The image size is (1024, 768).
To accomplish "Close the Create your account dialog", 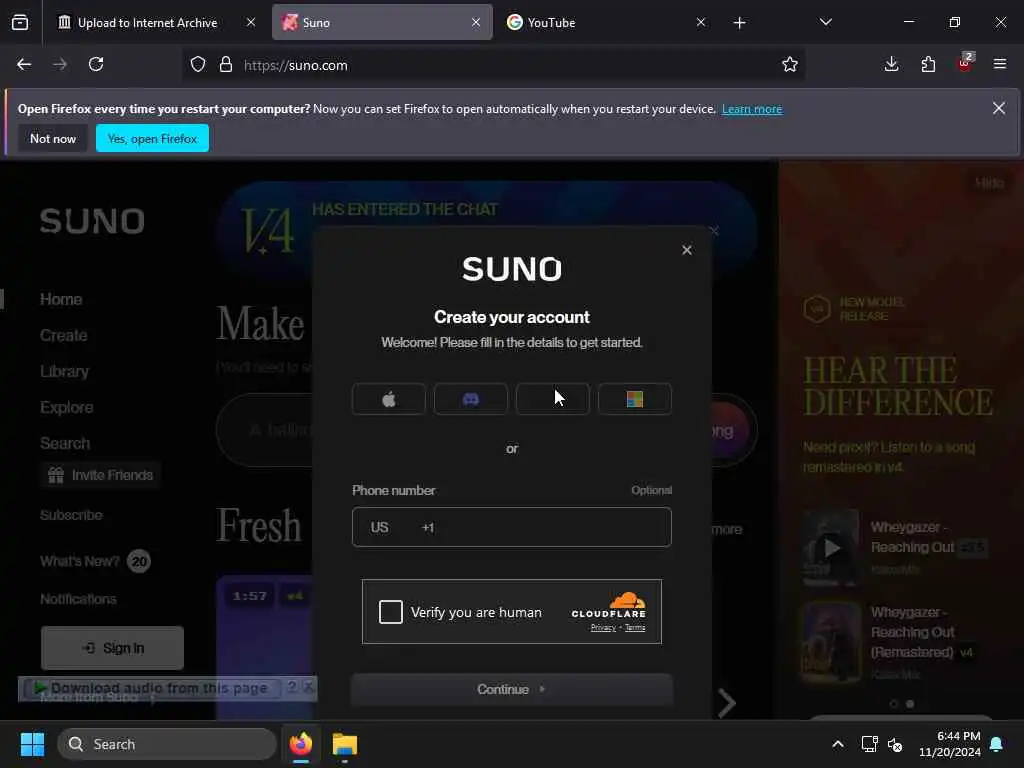I will [x=686, y=249].
